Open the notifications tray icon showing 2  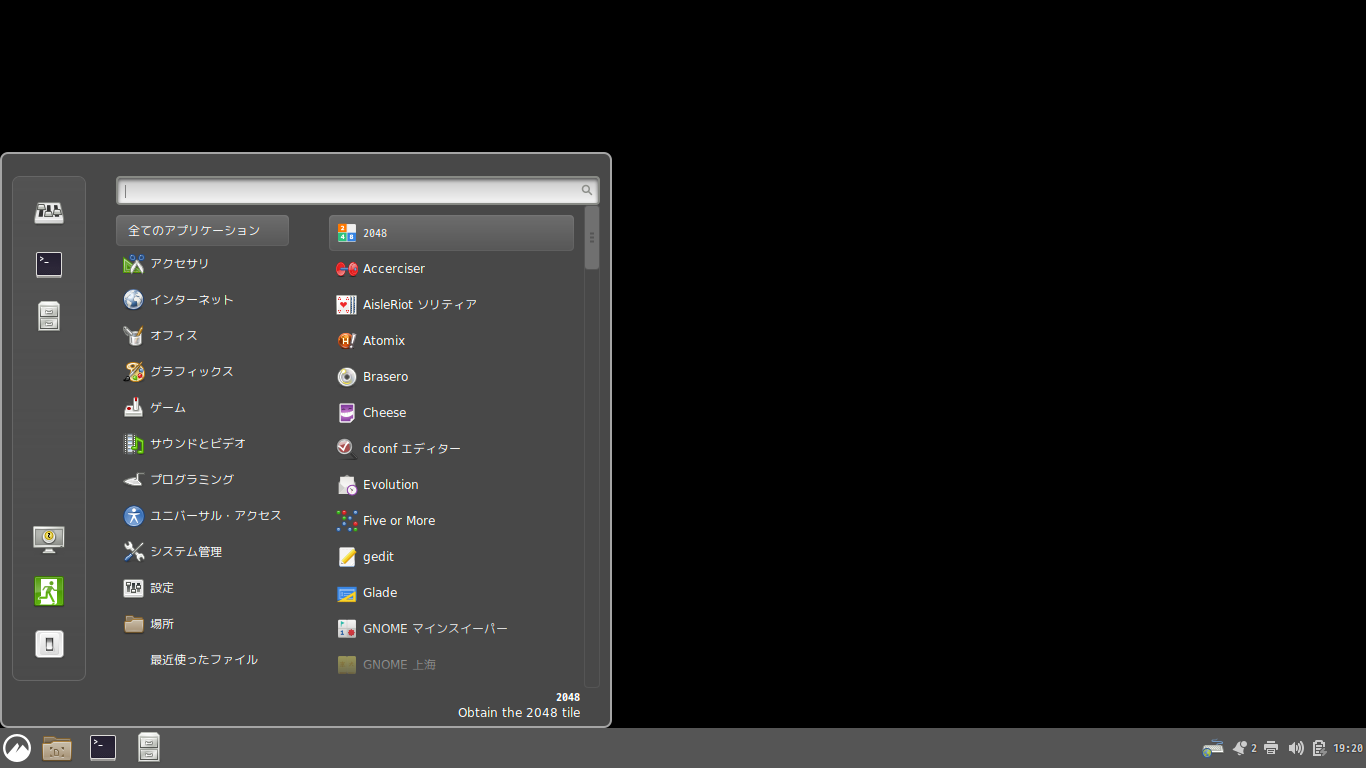[x=1245, y=748]
